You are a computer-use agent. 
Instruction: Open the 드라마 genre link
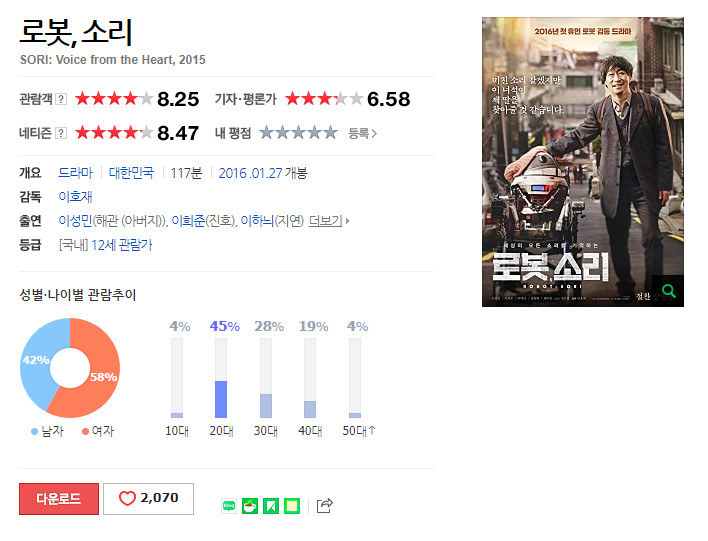[75, 173]
